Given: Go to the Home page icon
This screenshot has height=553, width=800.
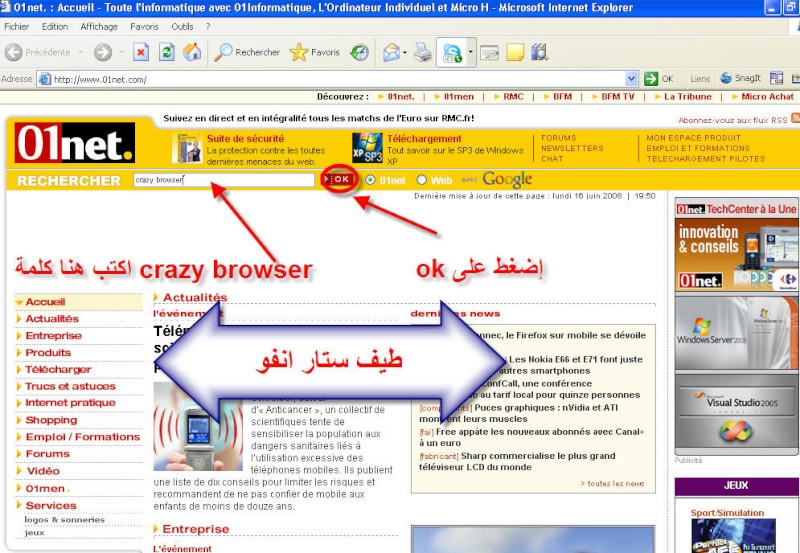Looking at the screenshot, I should click(x=192, y=52).
